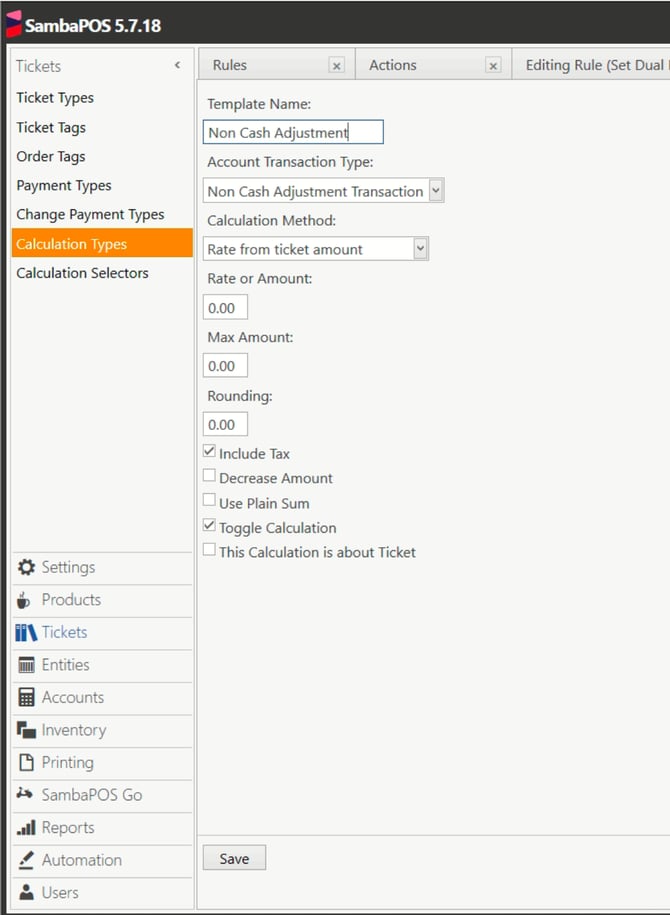Collapse the Tickets sidebar panel arrow
Viewport: 670px width, 915px height.
pyautogui.click(x=177, y=65)
